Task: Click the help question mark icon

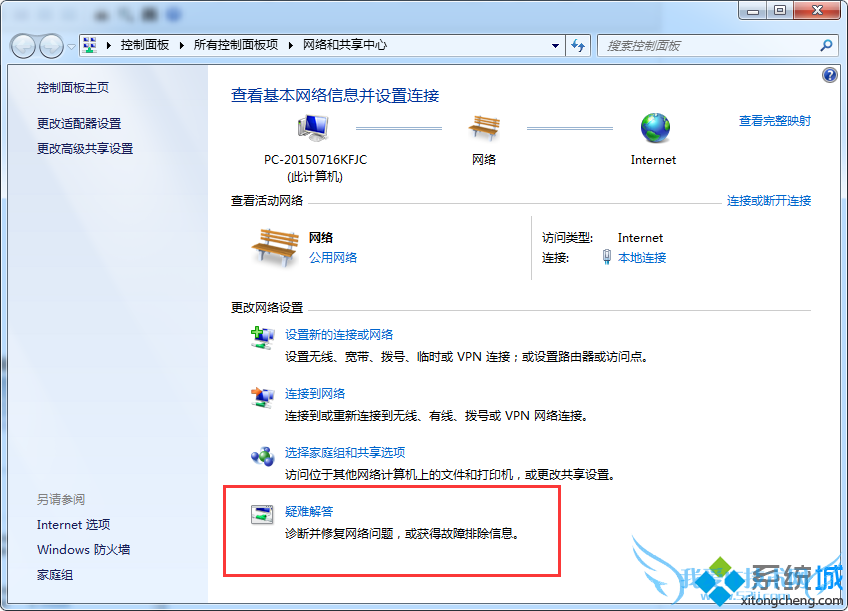Action: [x=829, y=75]
